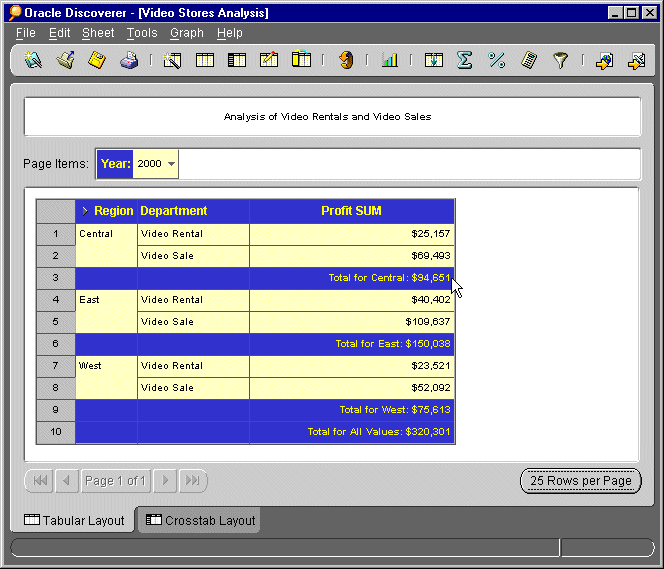Viewport: 664px width, 569px height.
Task: Click the export icon with arrow and globe
Action: point(604,61)
